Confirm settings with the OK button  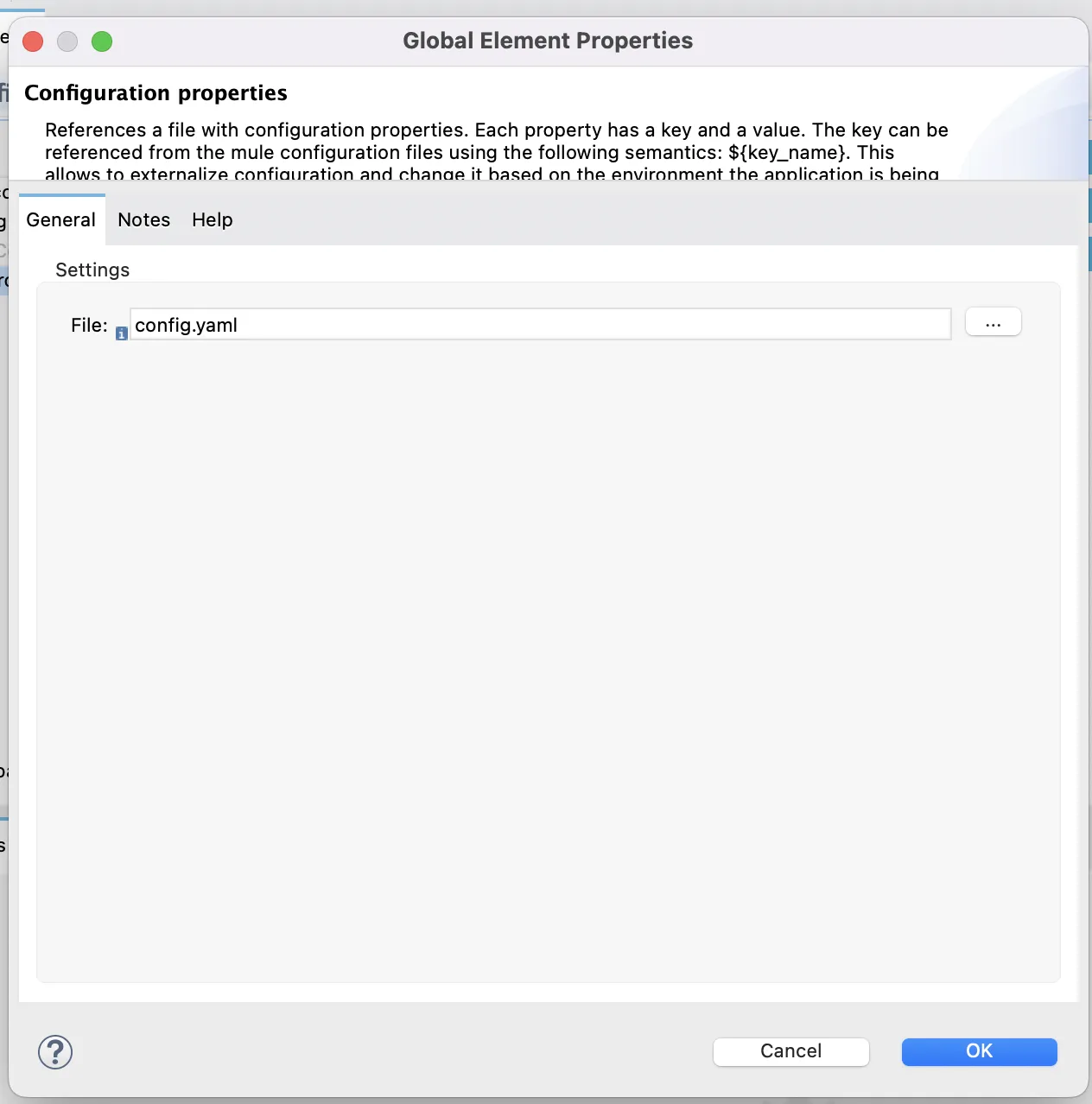point(979,1051)
